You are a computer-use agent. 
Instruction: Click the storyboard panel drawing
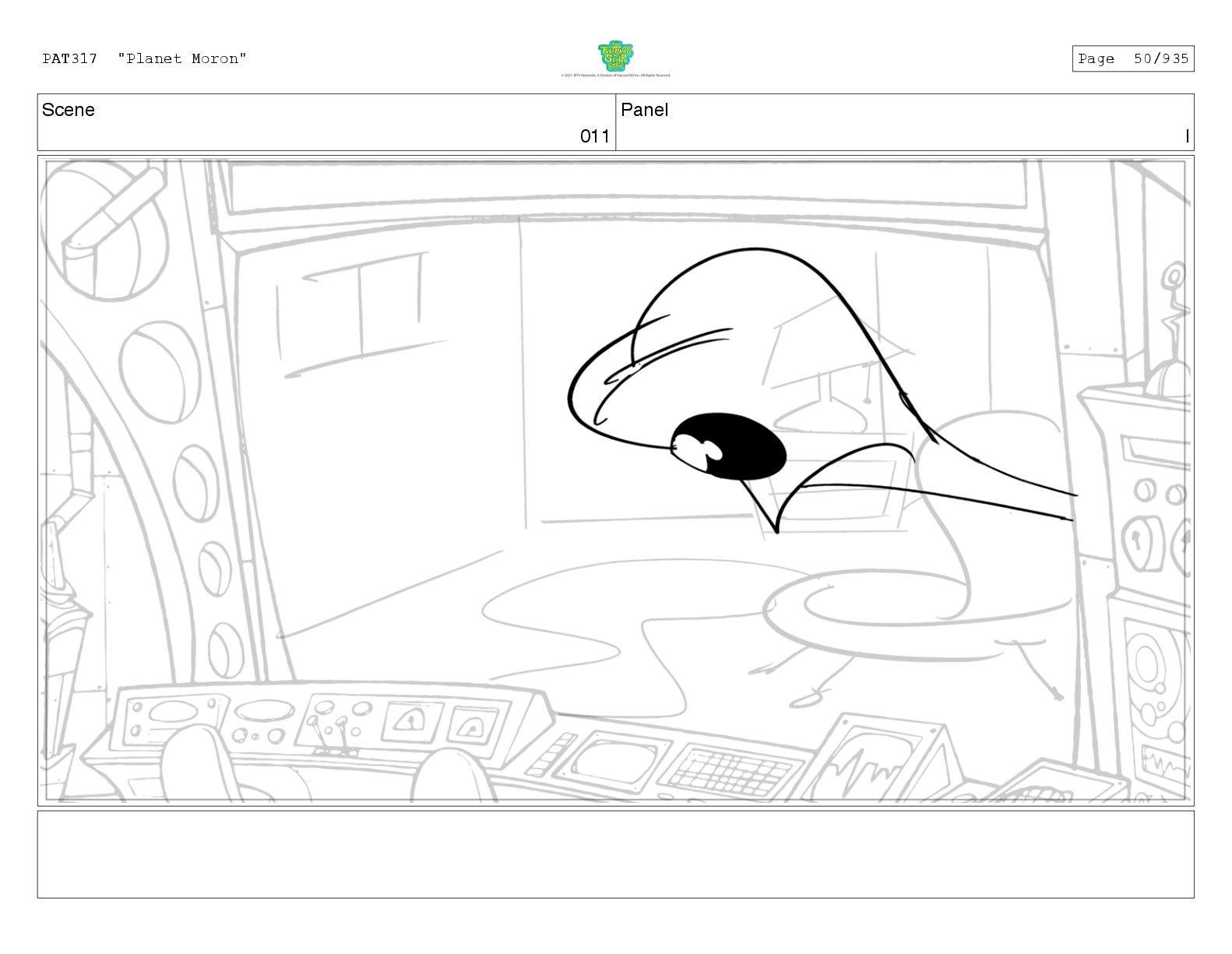615,481
